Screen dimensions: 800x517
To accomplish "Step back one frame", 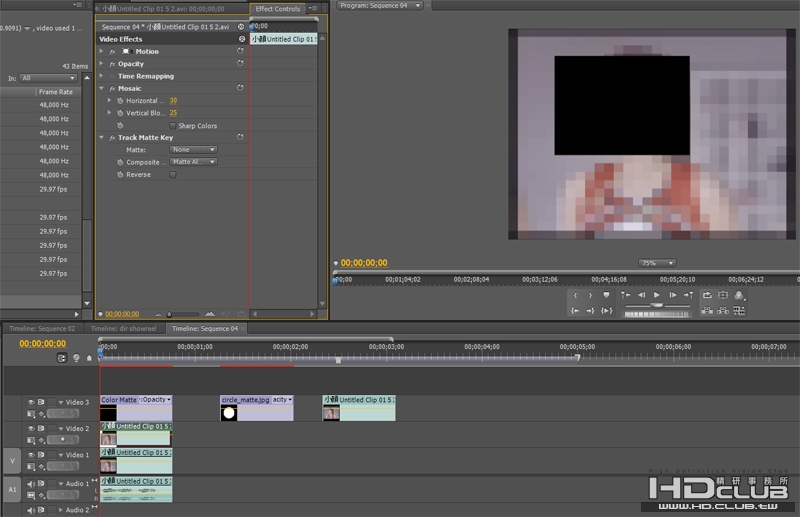I will (641, 295).
